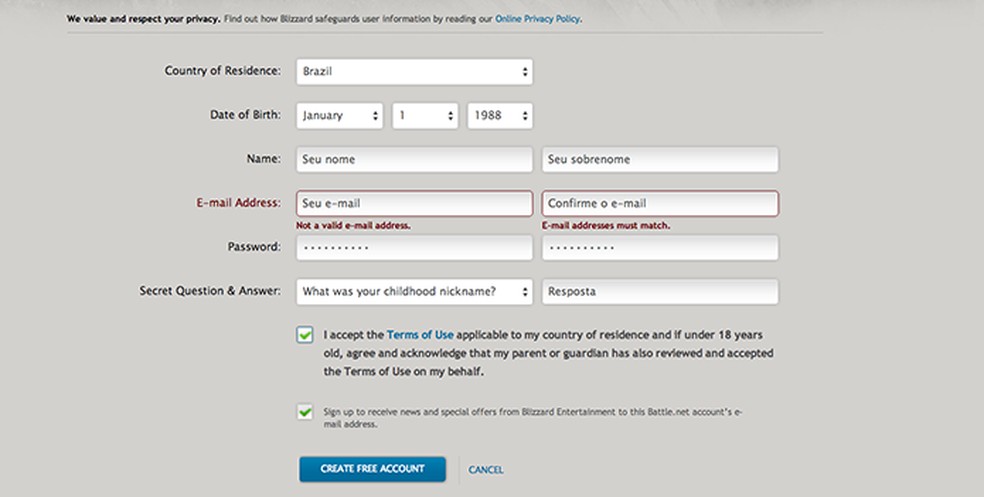Open the Online Privacy Policy link
The width and height of the screenshot is (984, 497).
pyautogui.click(x=538, y=19)
